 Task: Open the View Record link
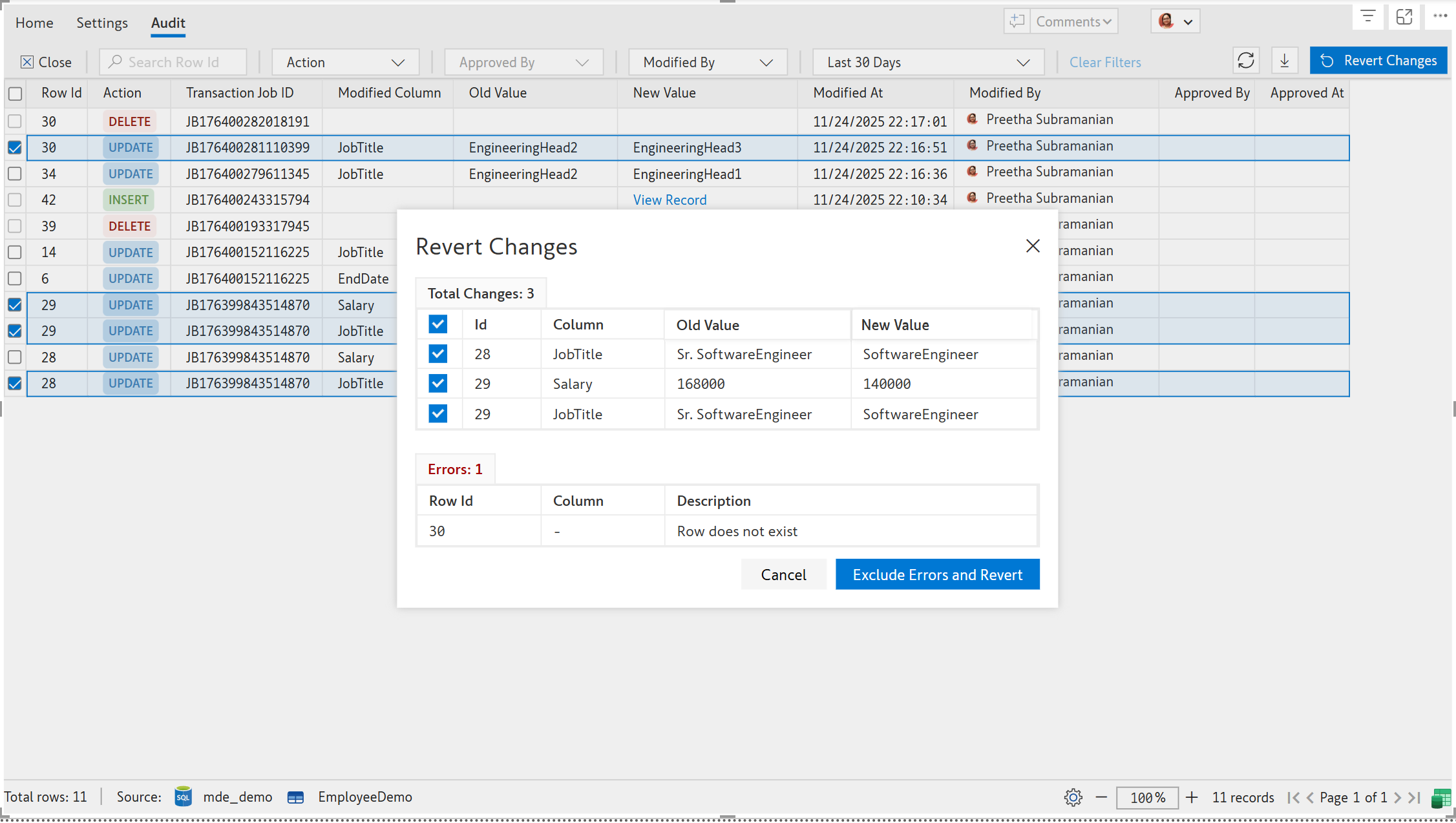coord(670,200)
